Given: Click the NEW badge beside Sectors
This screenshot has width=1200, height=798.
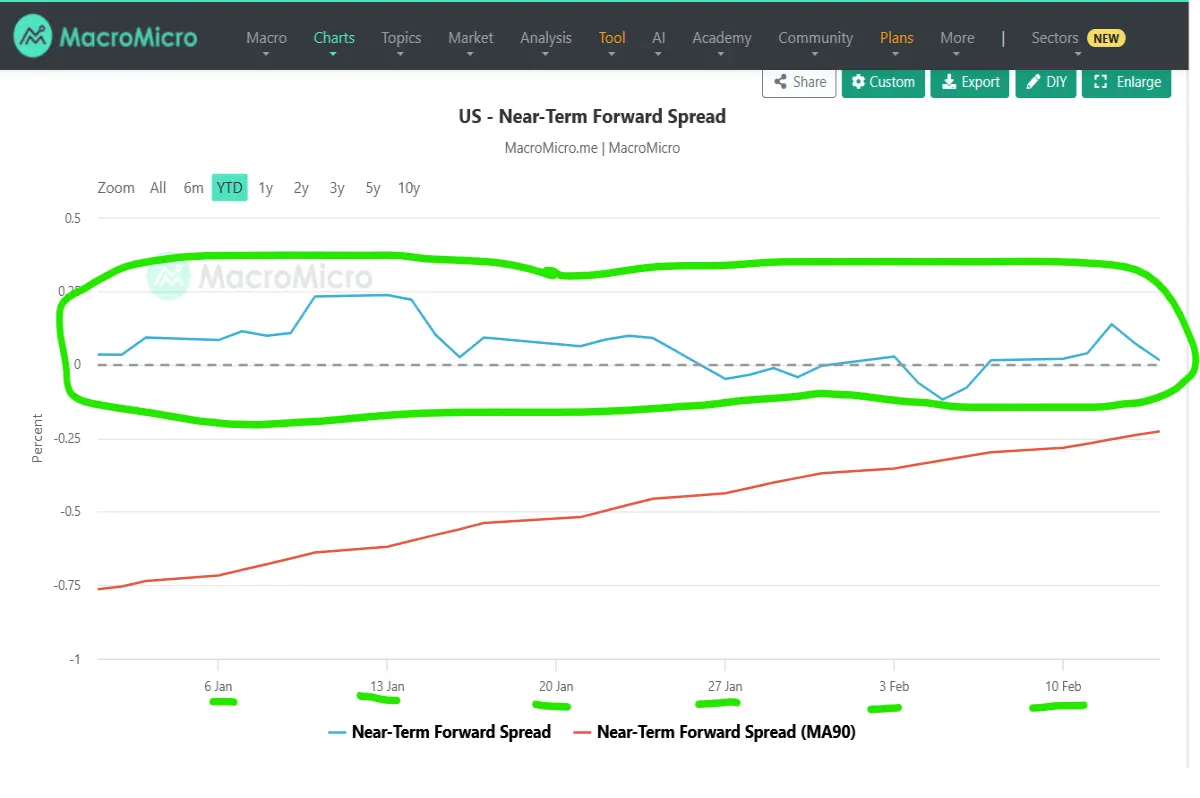Looking at the screenshot, I should (1105, 38).
